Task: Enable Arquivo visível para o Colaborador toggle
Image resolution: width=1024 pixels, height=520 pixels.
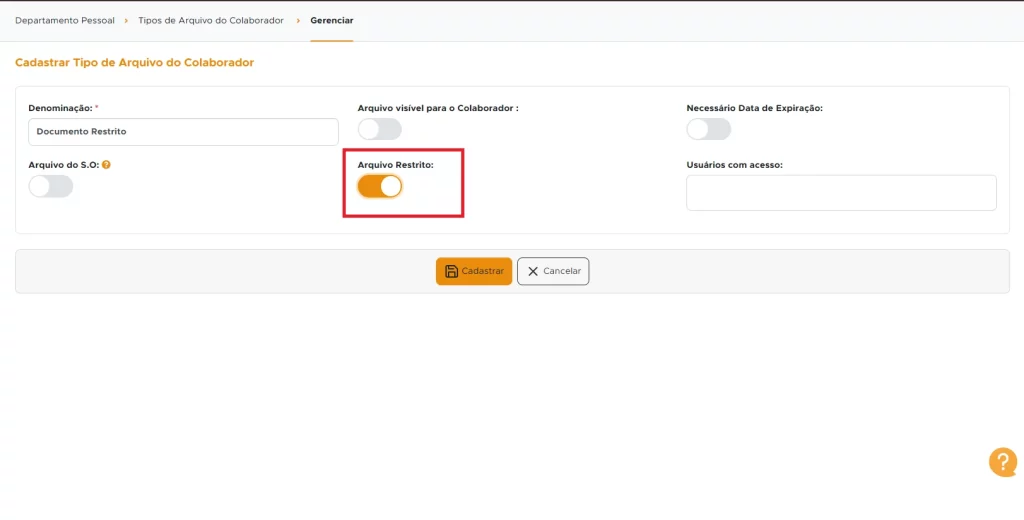Action: [x=380, y=129]
